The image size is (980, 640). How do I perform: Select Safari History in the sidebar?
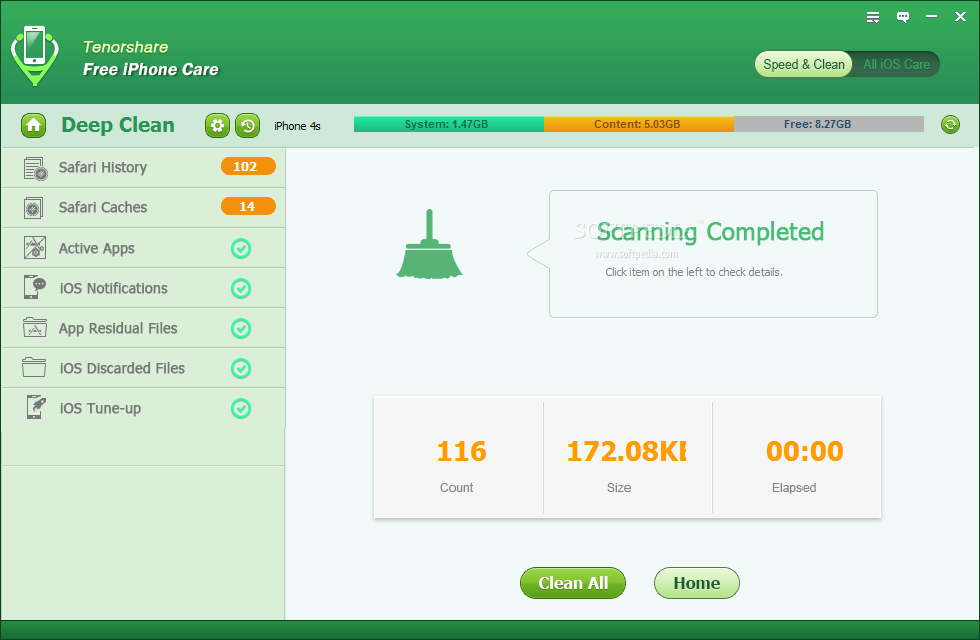coord(143,168)
